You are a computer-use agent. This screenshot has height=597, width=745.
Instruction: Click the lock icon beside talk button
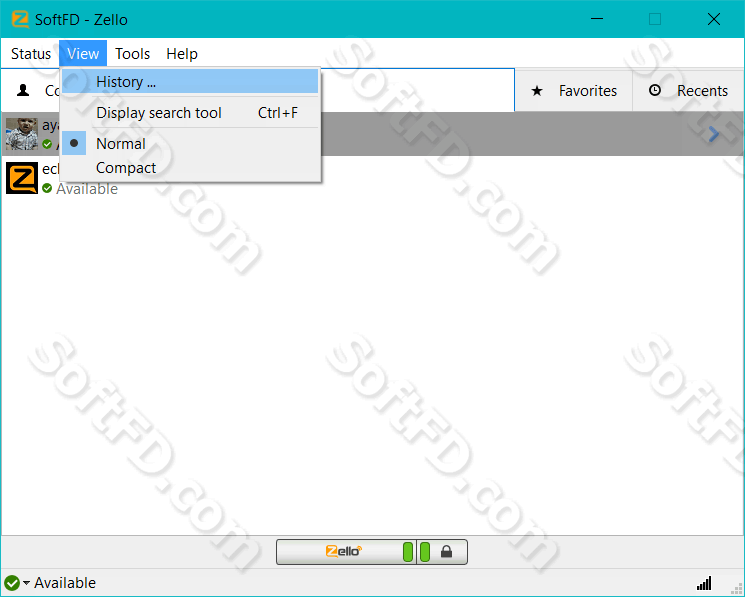coord(446,552)
